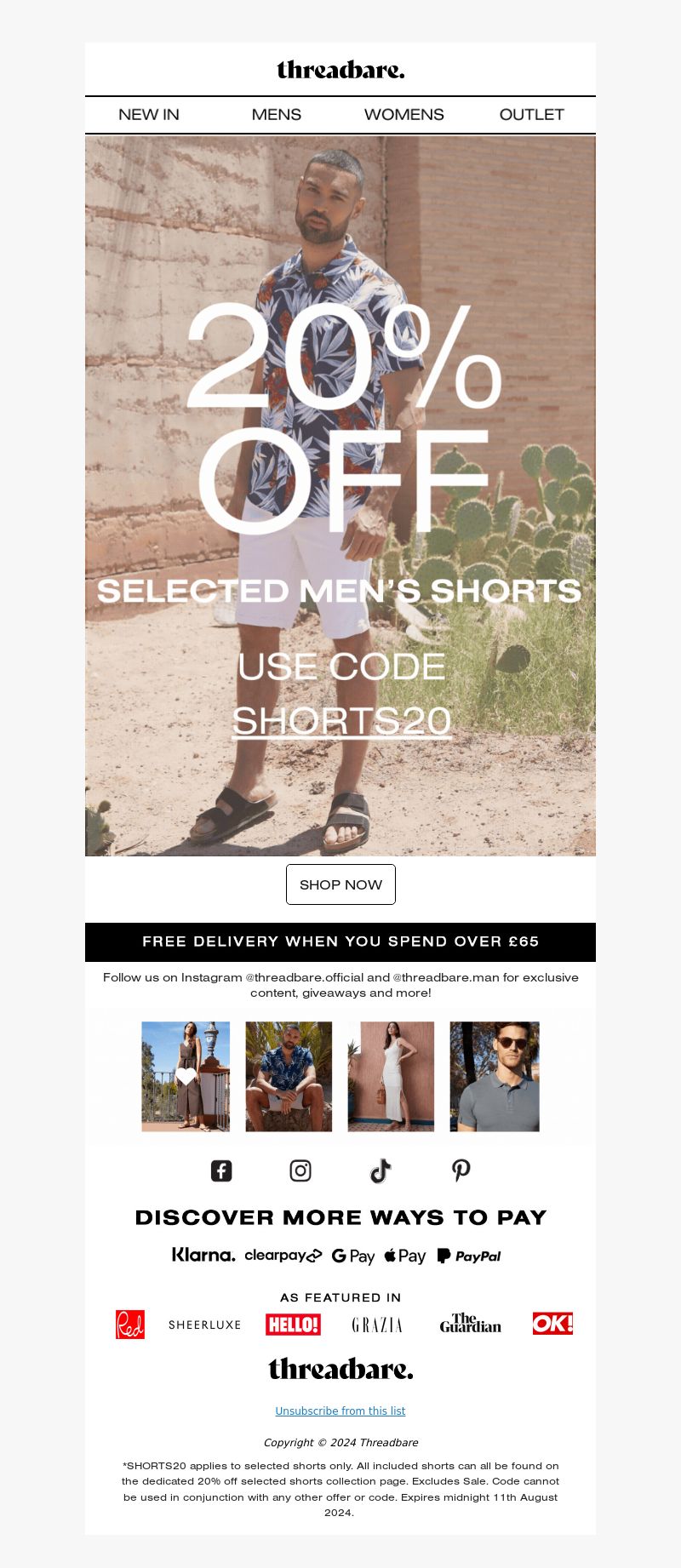Click the SHOP NOW button
This screenshot has width=681, height=1568.
tap(340, 884)
